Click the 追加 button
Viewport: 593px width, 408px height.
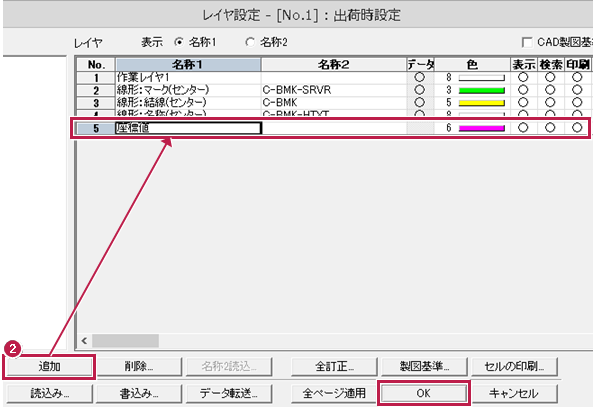pos(49,366)
